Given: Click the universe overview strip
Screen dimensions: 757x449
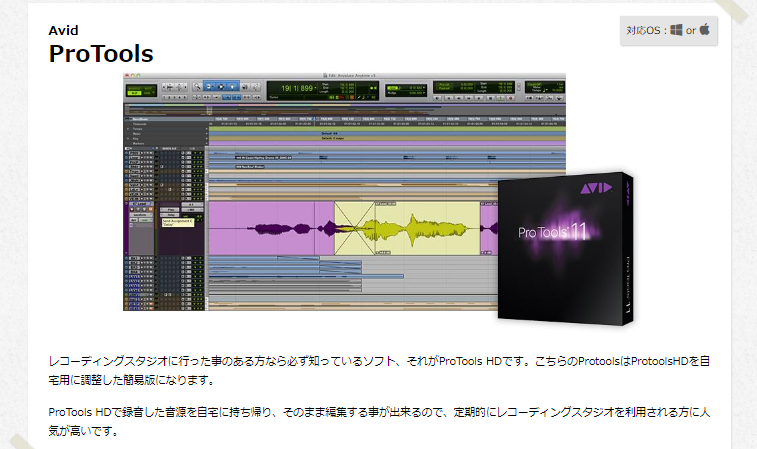Looking at the screenshot, I should click(345, 110).
